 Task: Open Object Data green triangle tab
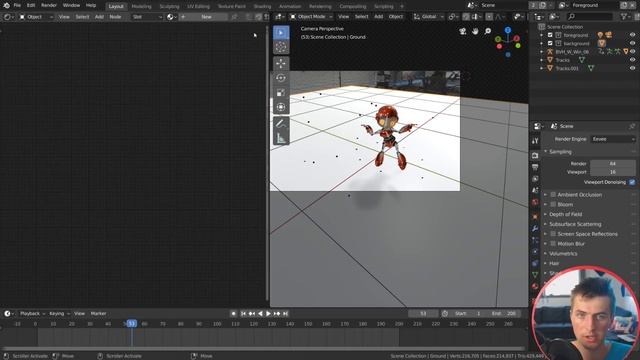click(x=535, y=275)
